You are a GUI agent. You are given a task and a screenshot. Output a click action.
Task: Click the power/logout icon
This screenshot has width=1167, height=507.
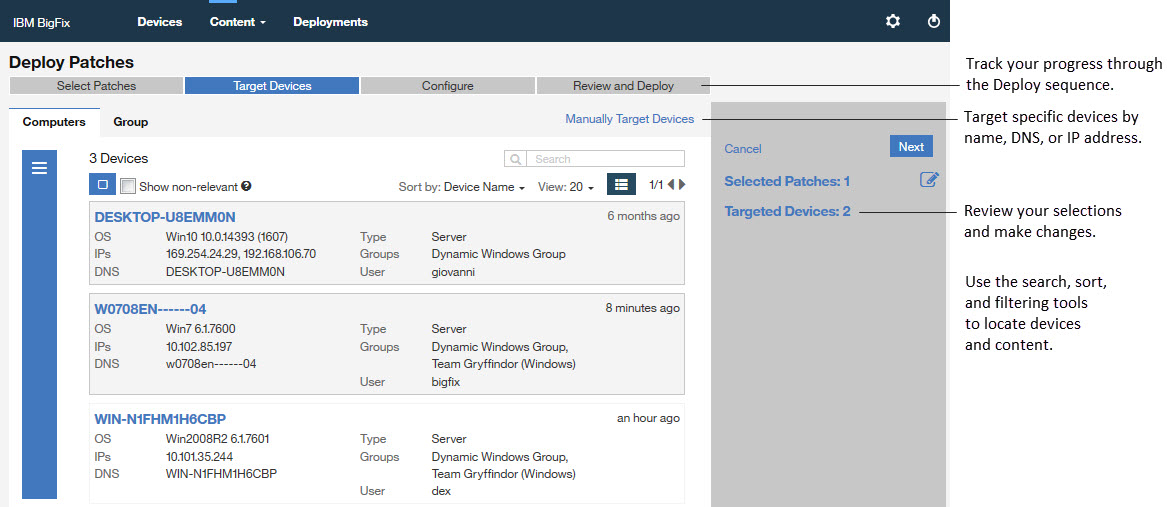click(x=934, y=21)
